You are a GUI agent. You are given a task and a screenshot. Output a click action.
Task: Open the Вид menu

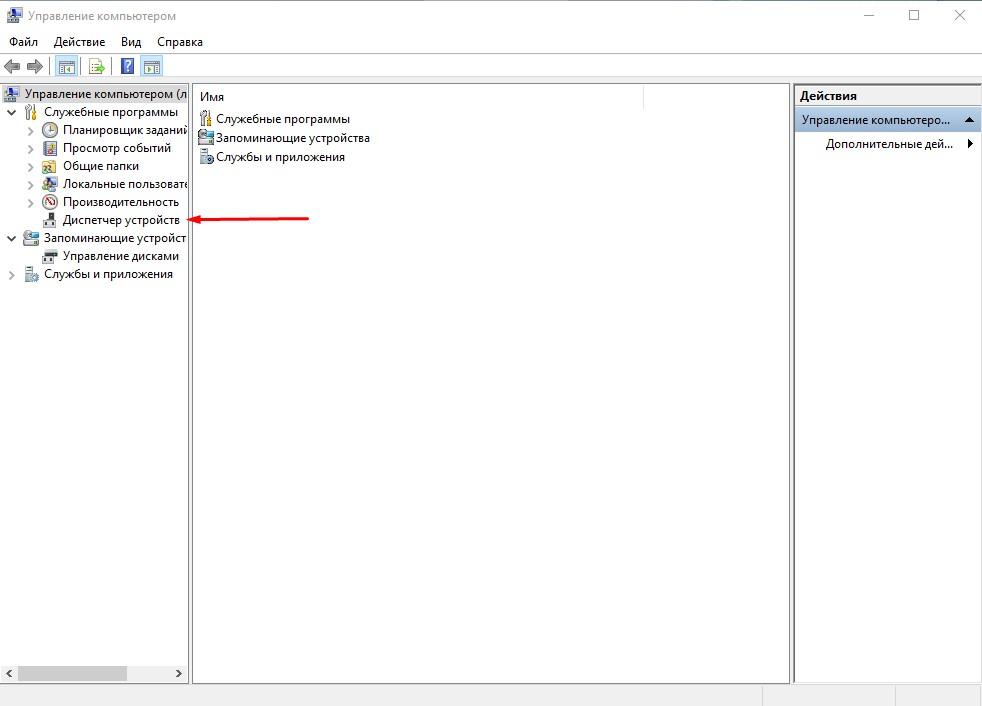point(131,42)
